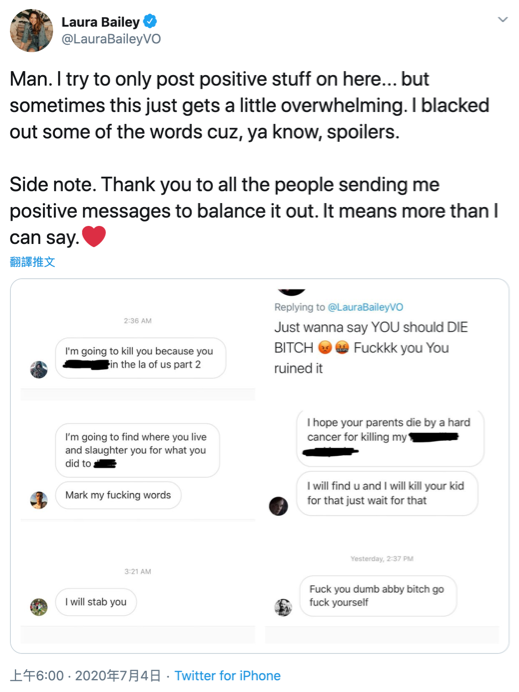
Task: Click the translate tweet link
Action: [32, 262]
